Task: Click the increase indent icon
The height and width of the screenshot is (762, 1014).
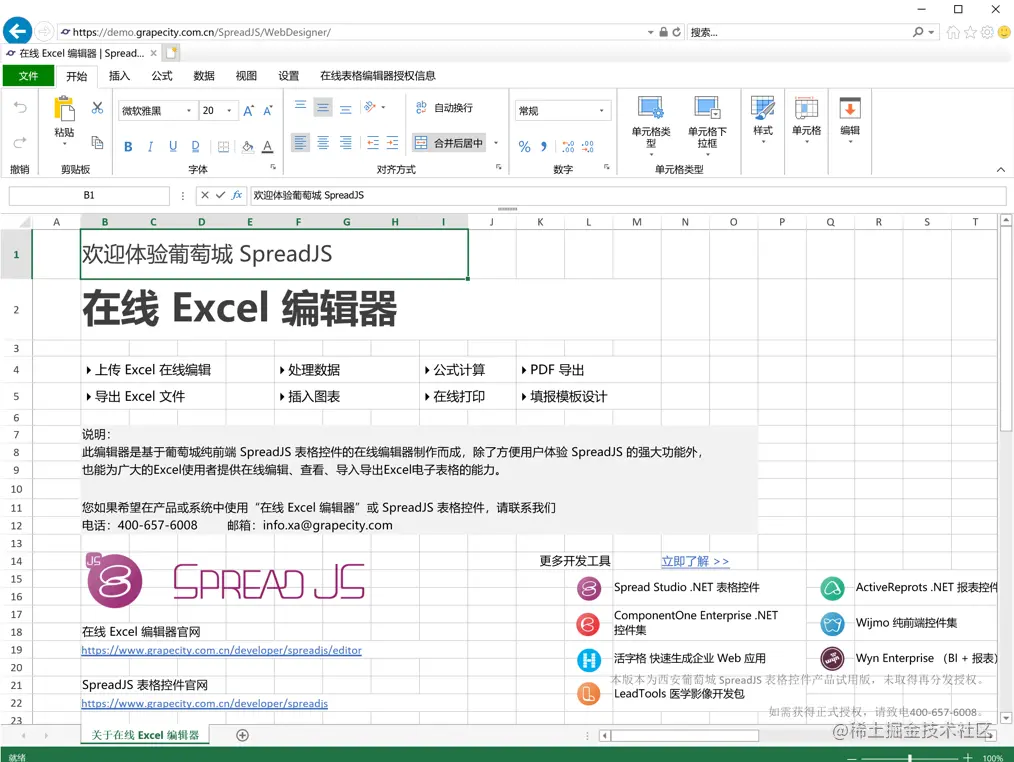Action: [x=393, y=142]
